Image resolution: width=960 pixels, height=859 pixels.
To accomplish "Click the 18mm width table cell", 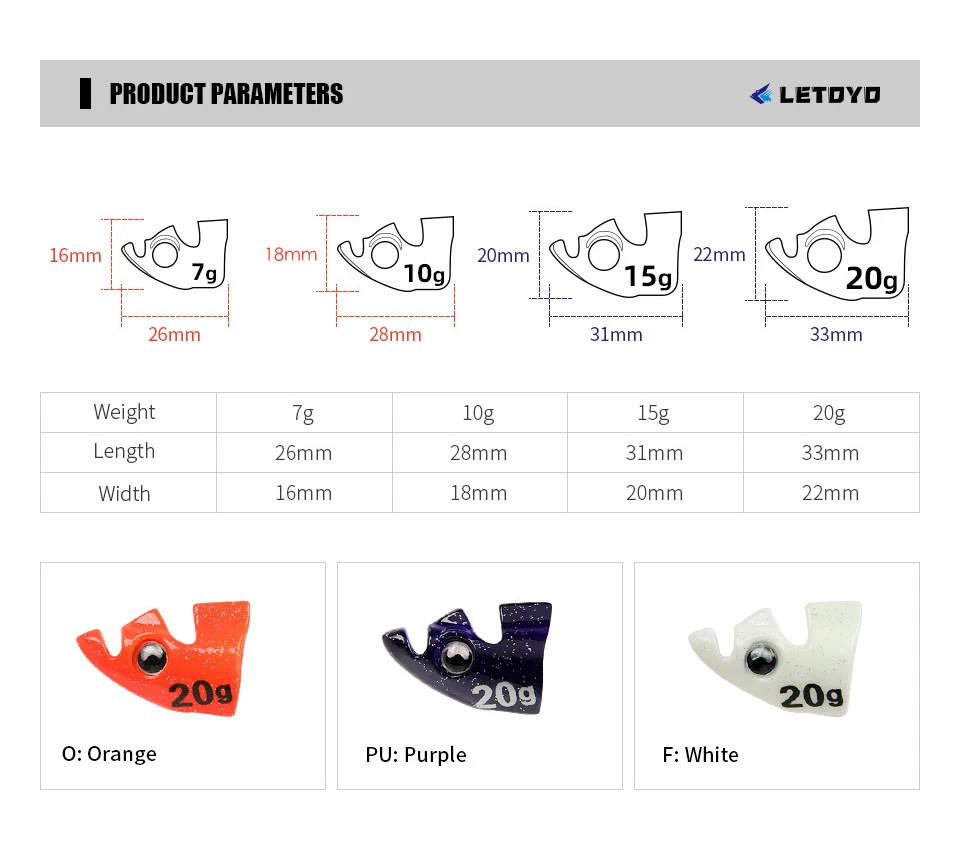I will 479,493.
